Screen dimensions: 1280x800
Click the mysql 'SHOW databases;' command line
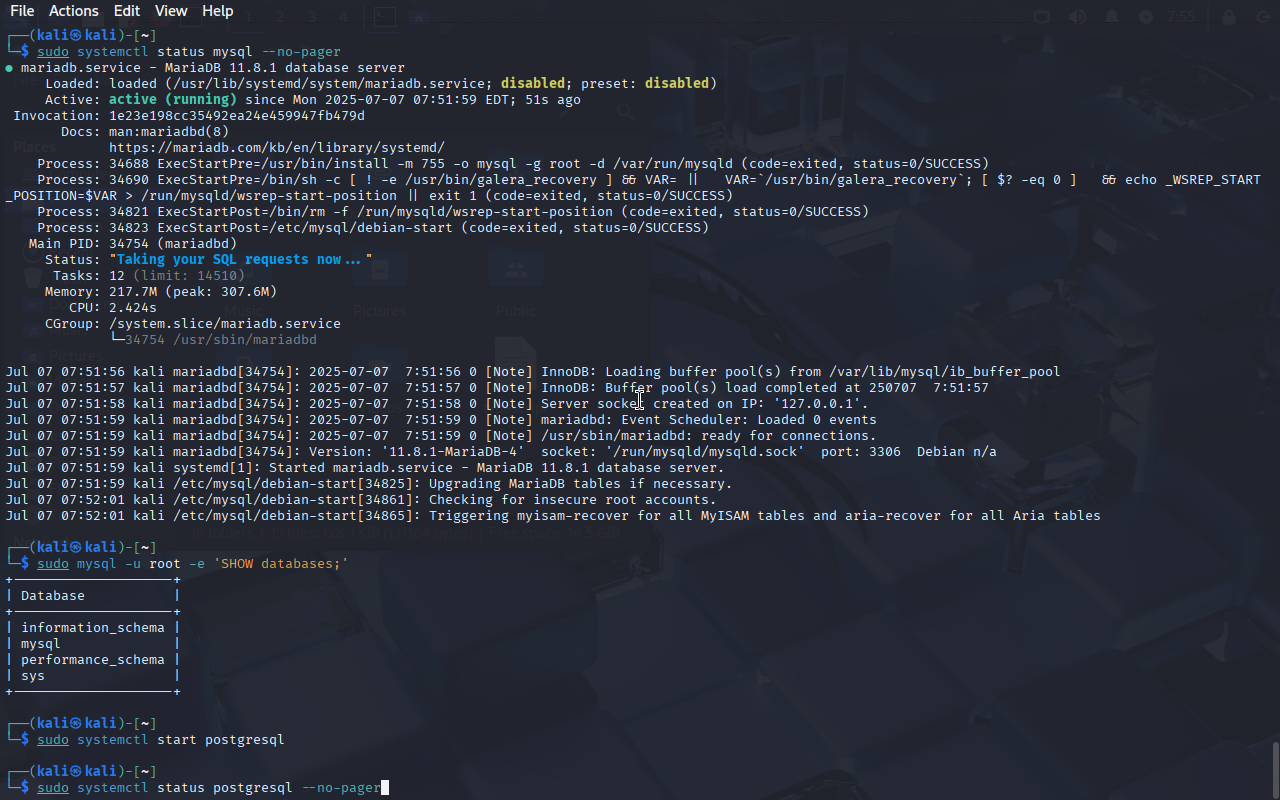point(193,564)
